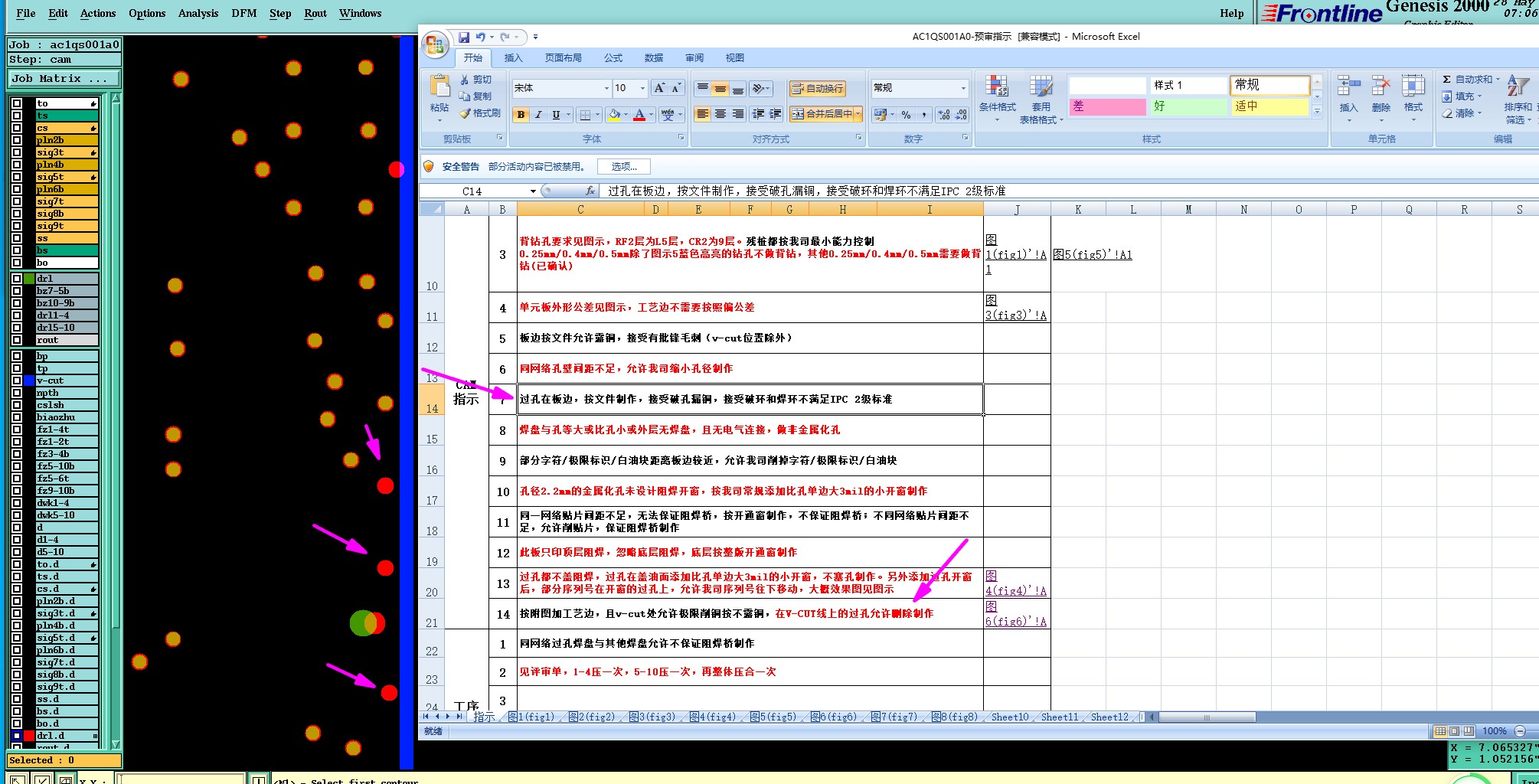
Task: Toggle checkbox for layer npth
Action: tap(17, 393)
